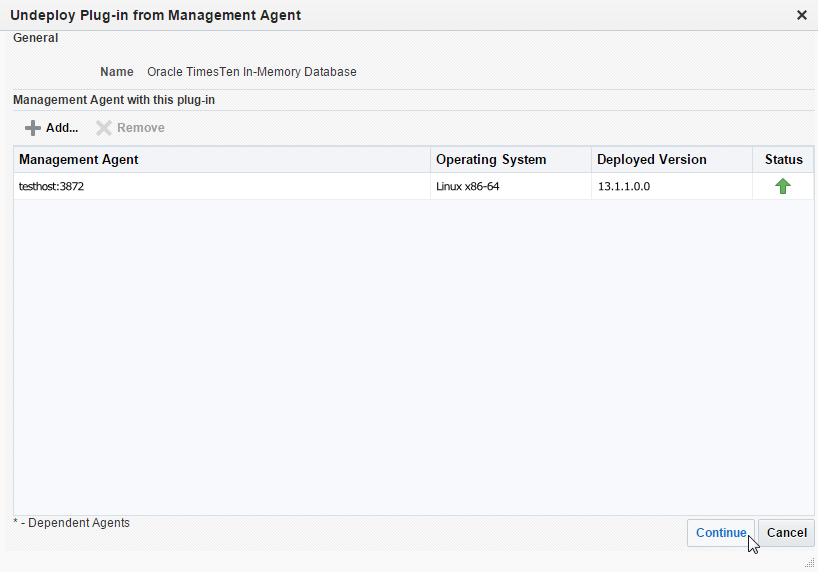Close the Undeploy Plug-in dialog

[802, 15]
